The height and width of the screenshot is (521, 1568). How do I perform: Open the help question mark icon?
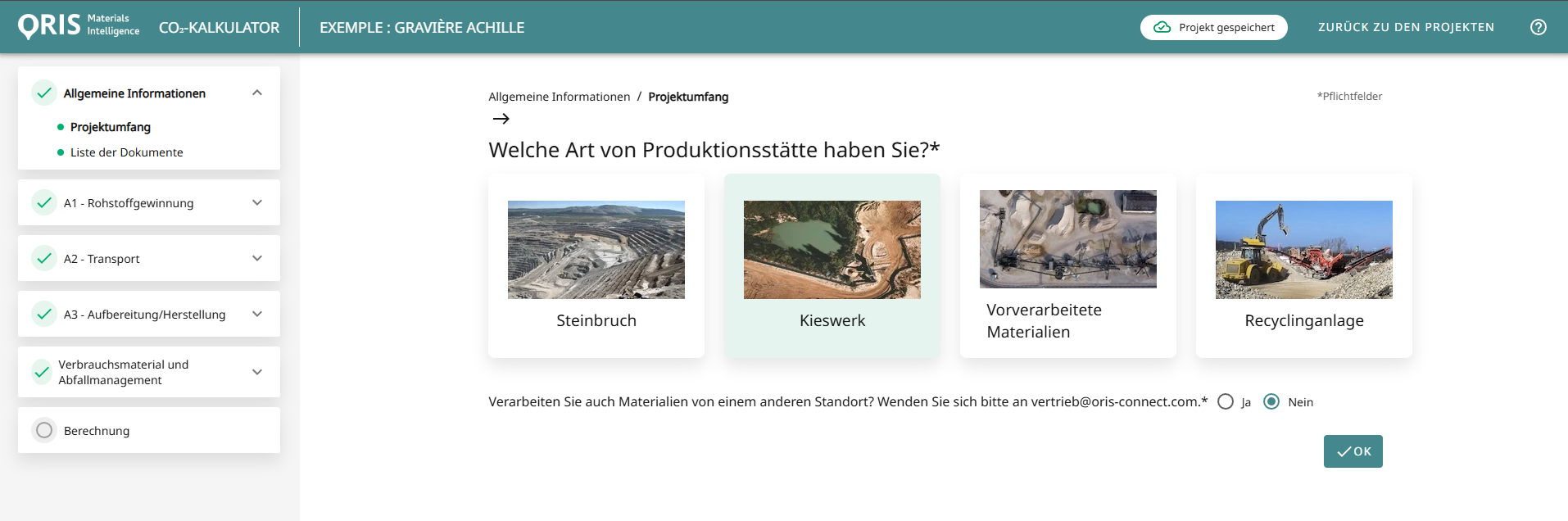1538,27
